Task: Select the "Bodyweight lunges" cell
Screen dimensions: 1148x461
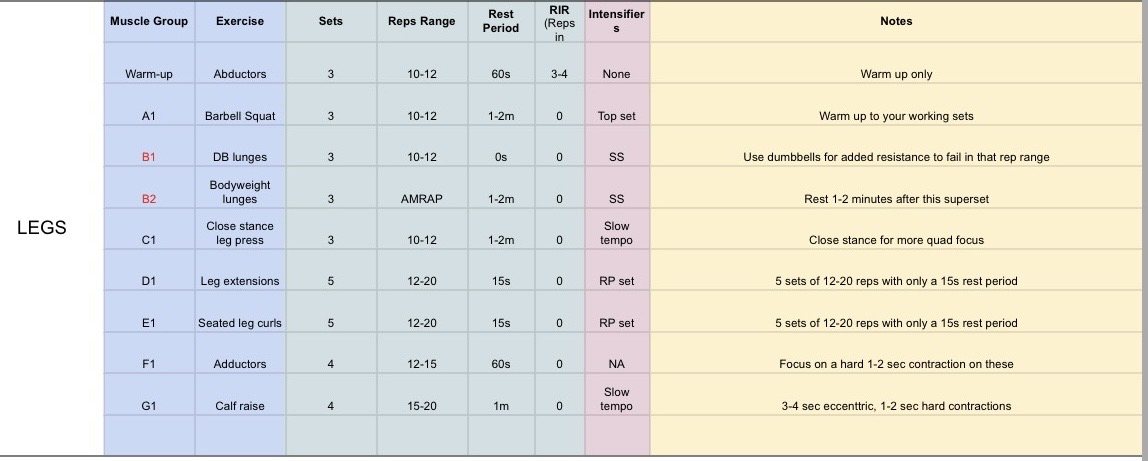Action: [240, 192]
